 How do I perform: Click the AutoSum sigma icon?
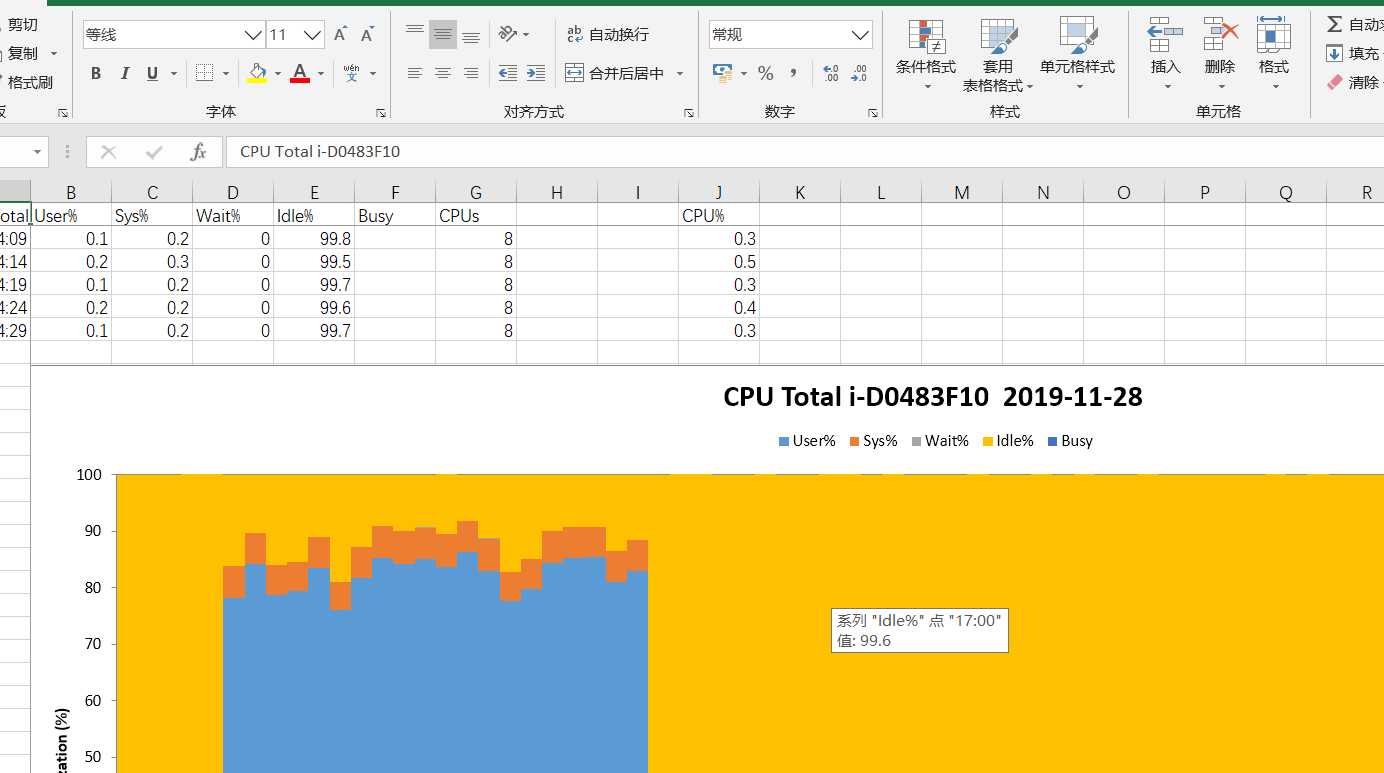point(1335,24)
